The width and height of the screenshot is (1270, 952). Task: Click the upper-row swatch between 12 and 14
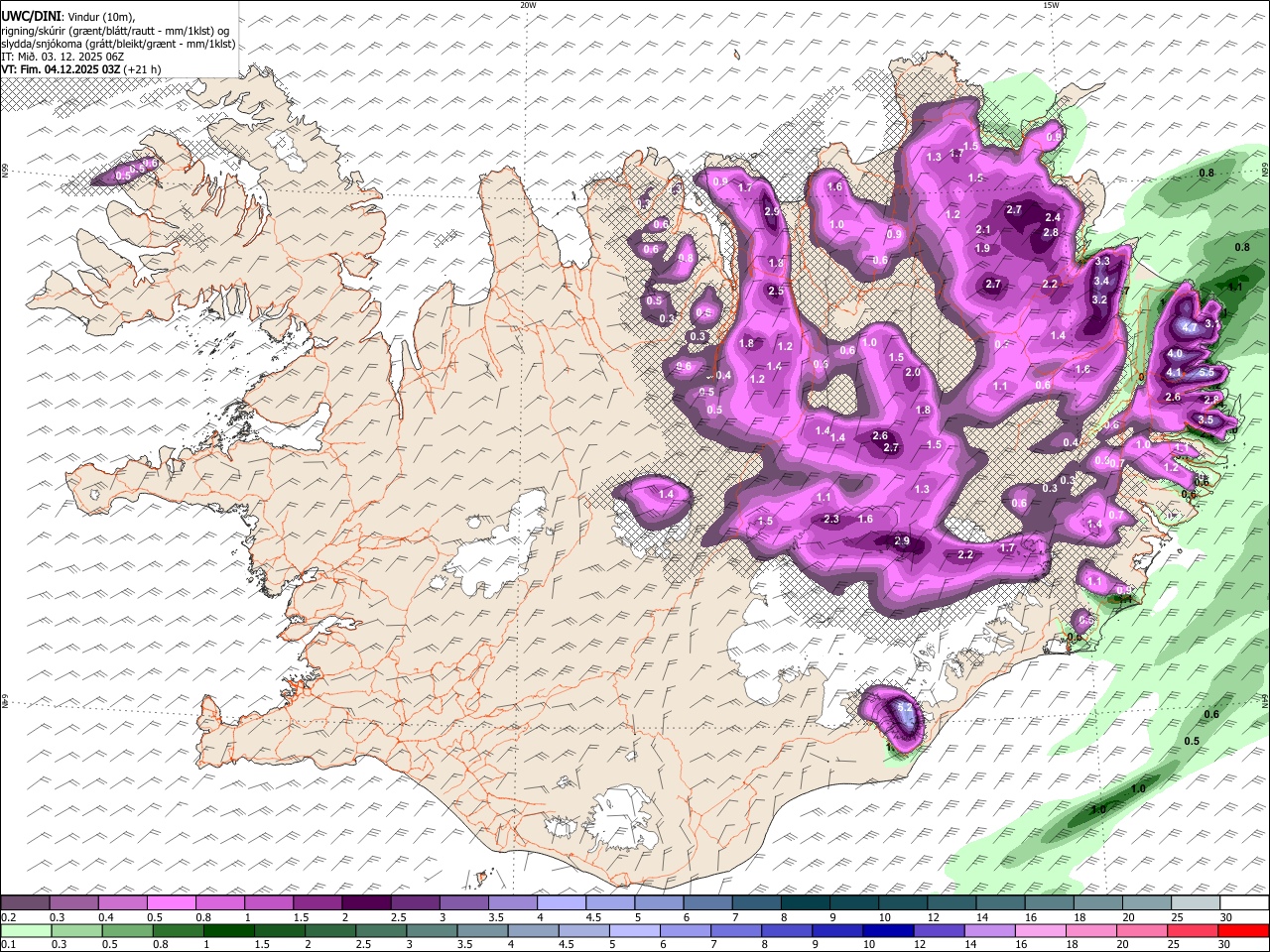pyautogui.click(x=950, y=902)
